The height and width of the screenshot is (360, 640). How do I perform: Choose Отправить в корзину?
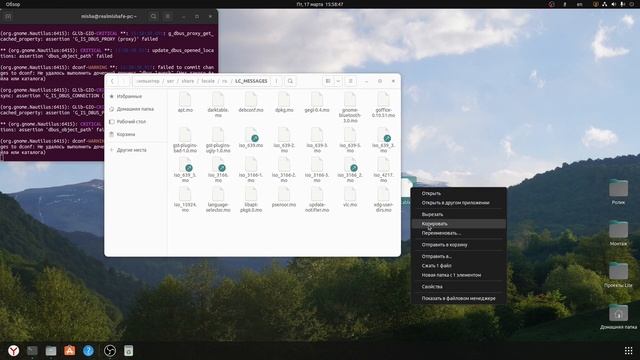coord(458,245)
